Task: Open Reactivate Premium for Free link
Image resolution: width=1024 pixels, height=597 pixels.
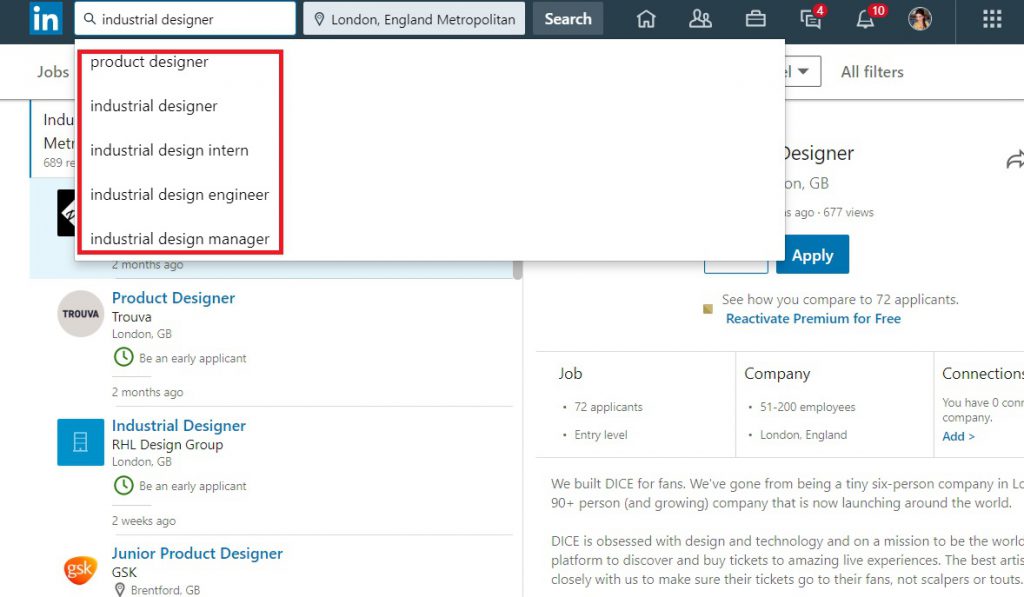Action: pyautogui.click(x=813, y=319)
